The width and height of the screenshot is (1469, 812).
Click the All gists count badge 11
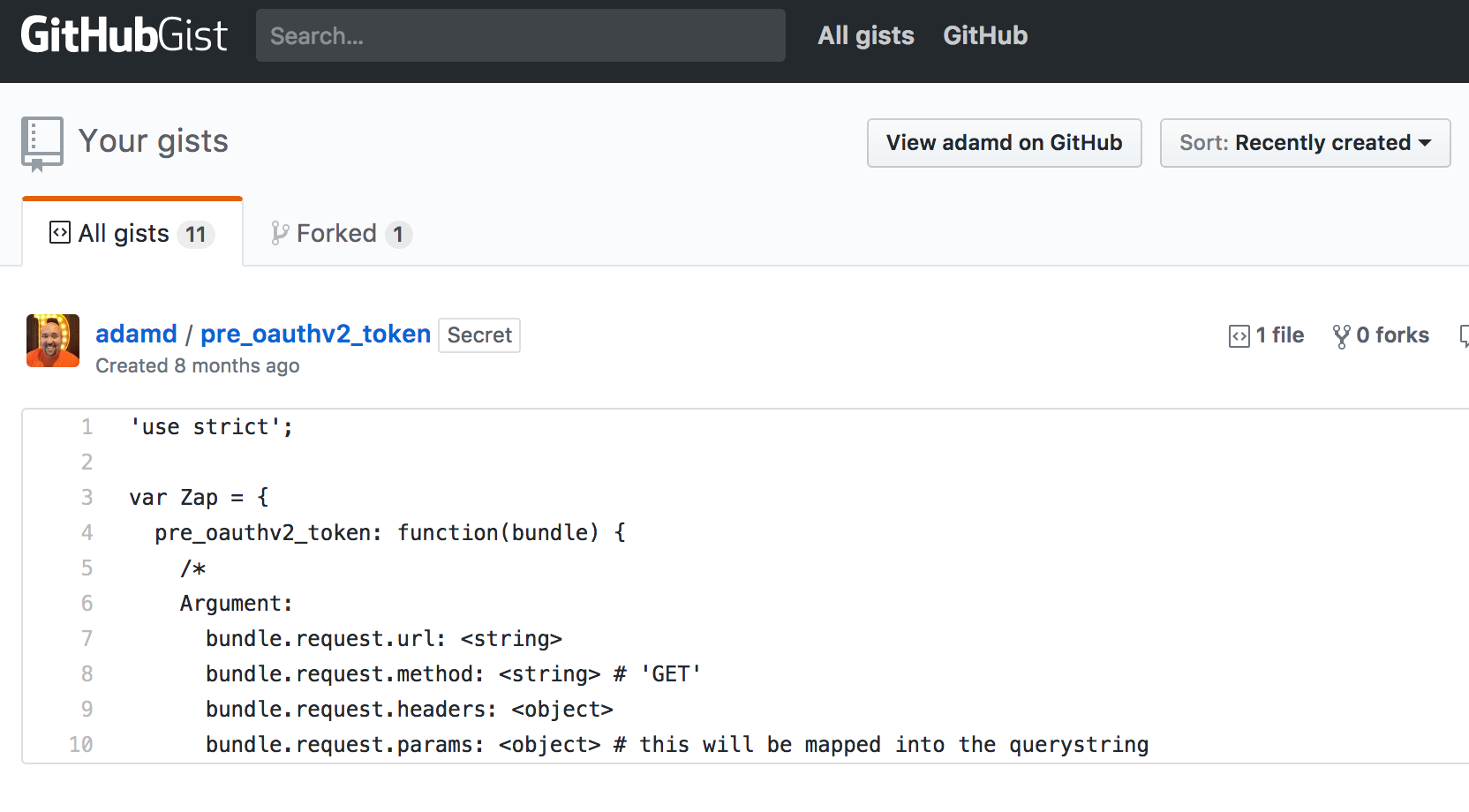(x=196, y=234)
